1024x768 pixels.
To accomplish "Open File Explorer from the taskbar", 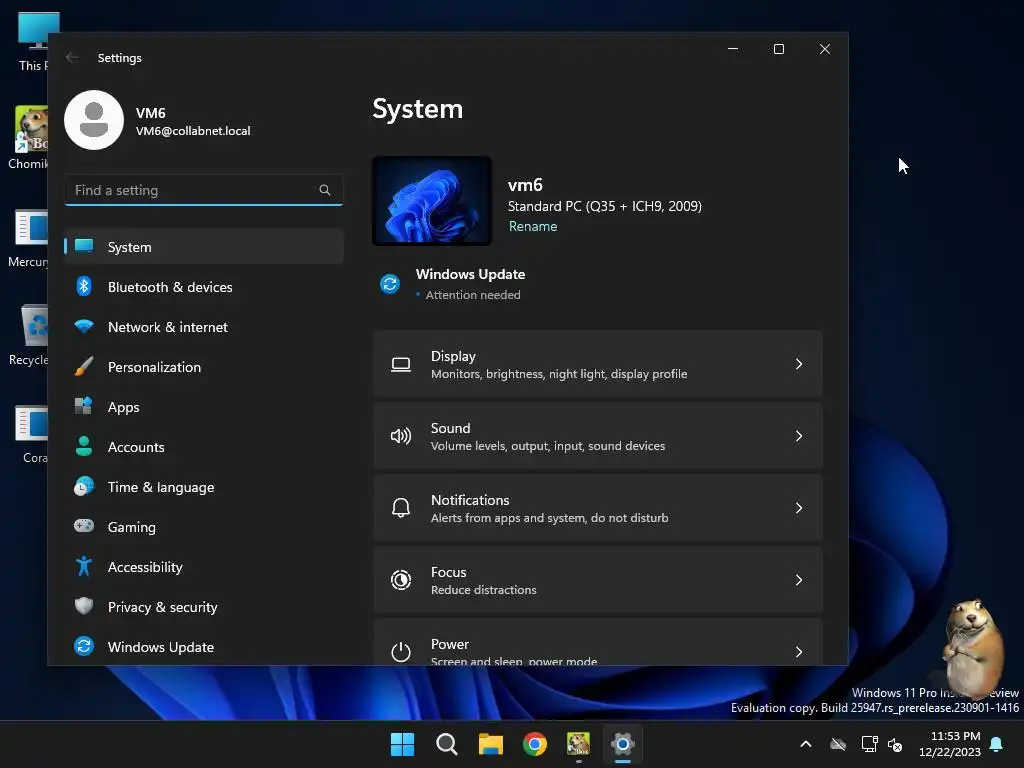I will coord(490,744).
